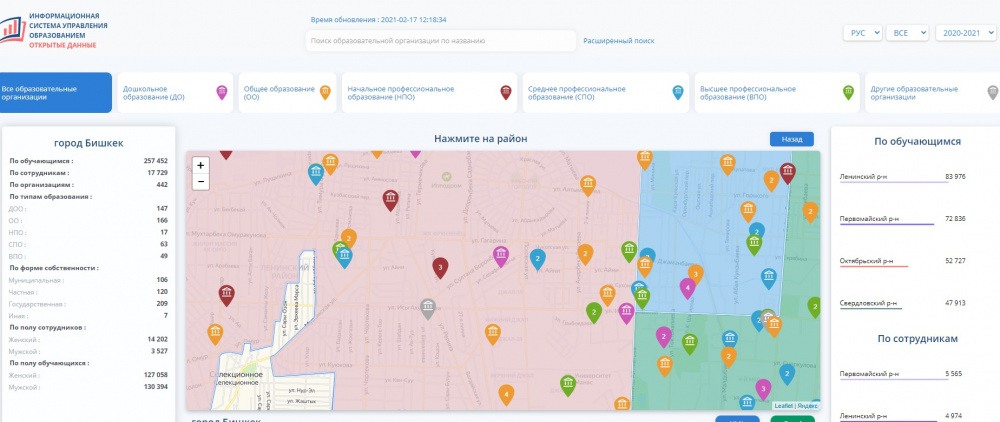
Task: Expand the ВСЕ filter dropdown
Action: coord(907,33)
